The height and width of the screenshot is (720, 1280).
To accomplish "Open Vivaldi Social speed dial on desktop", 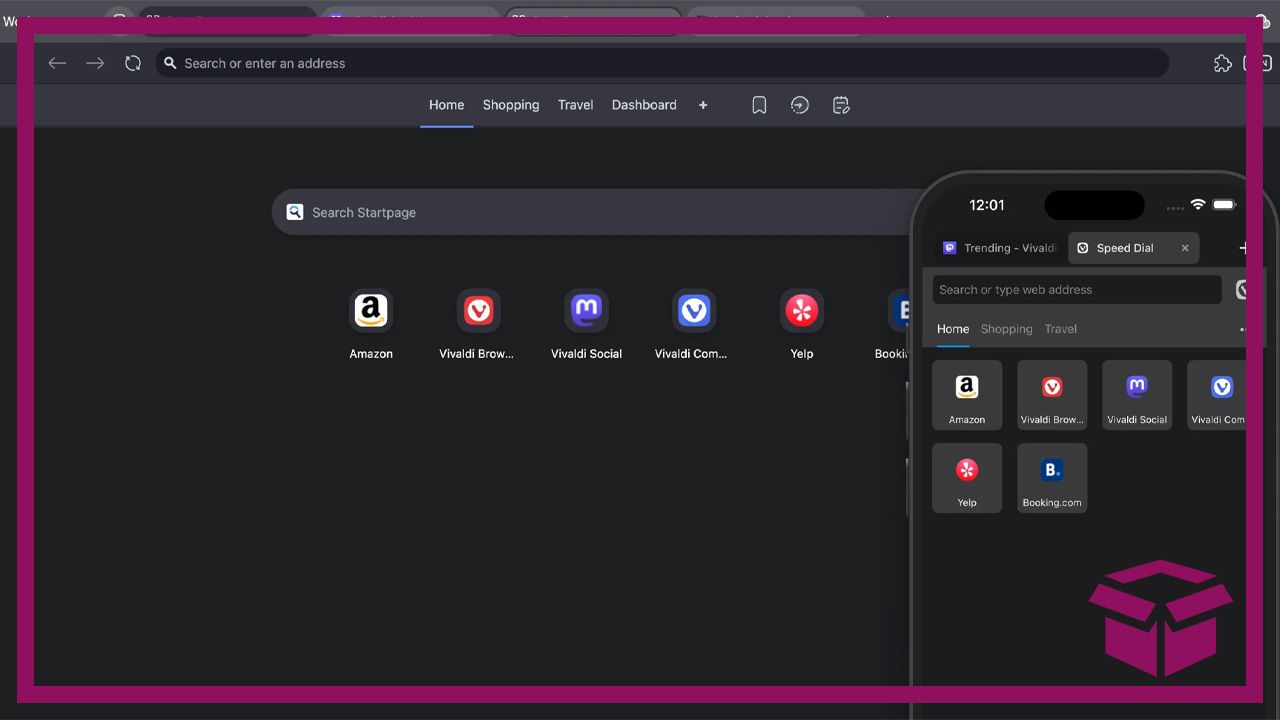I will (586, 311).
